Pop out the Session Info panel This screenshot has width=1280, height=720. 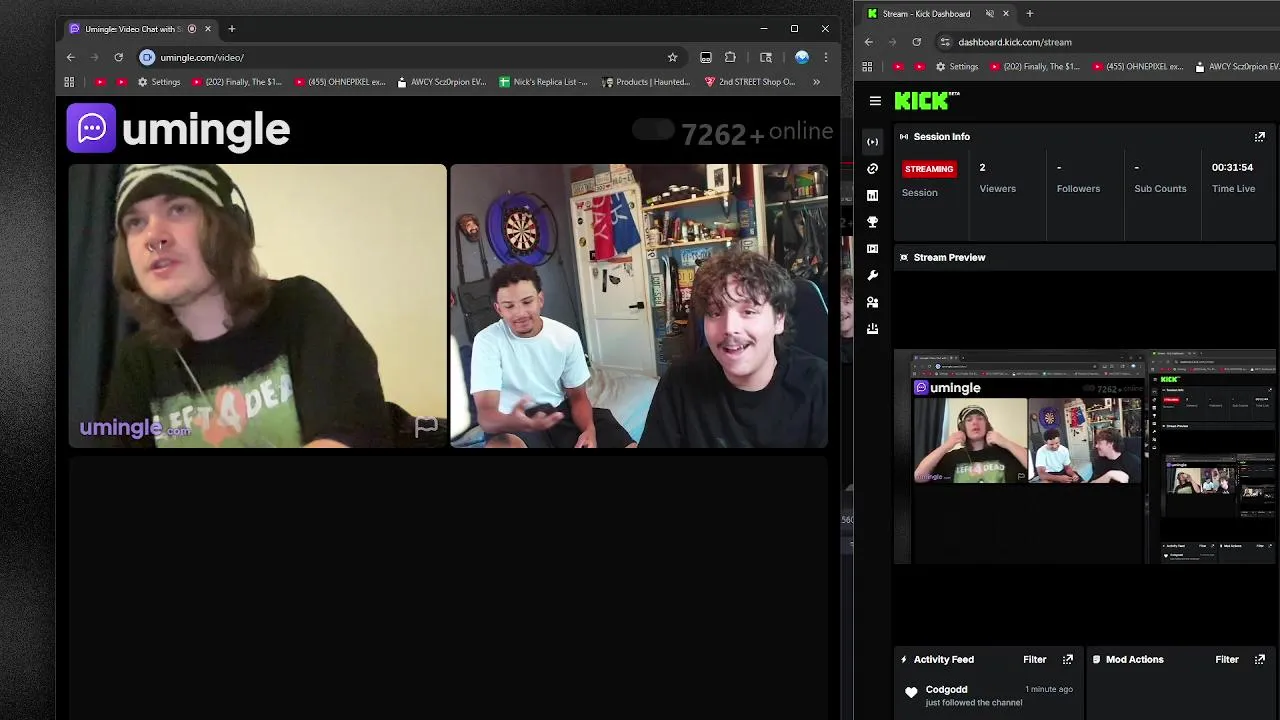(x=1260, y=137)
